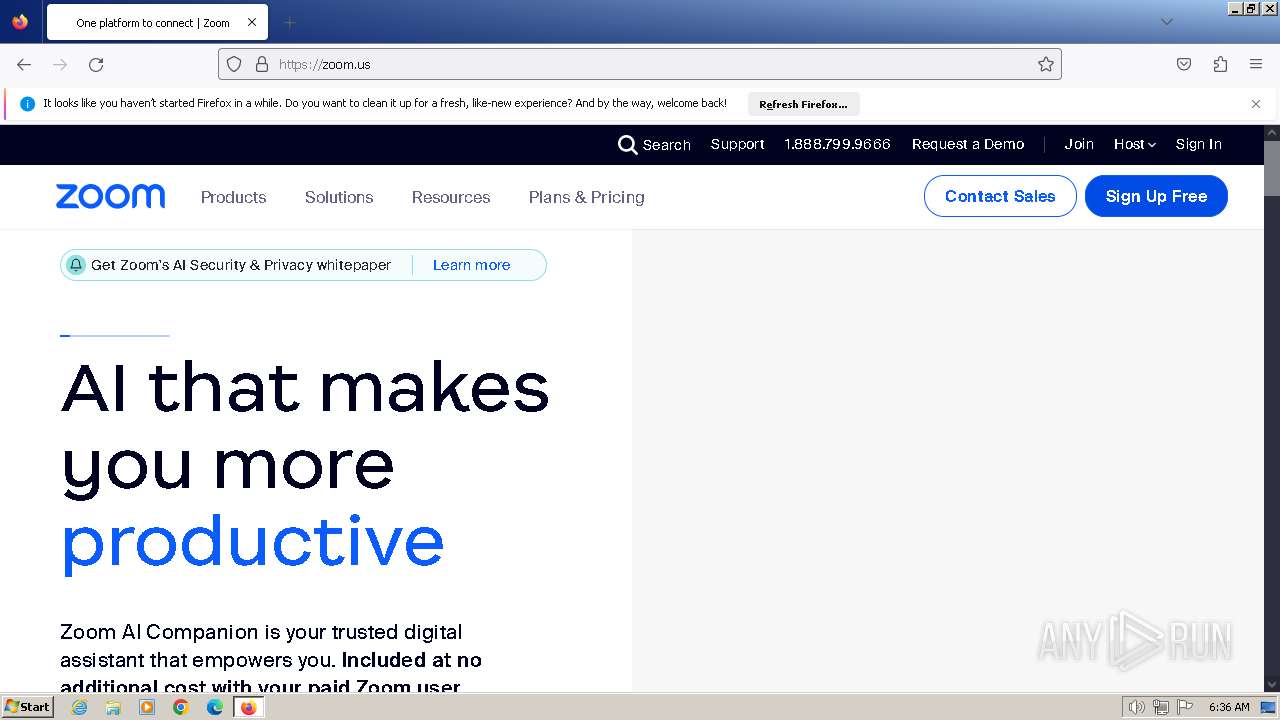Click the site security padlock icon
The width and height of the screenshot is (1280, 720).
click(x=262, y=64)
